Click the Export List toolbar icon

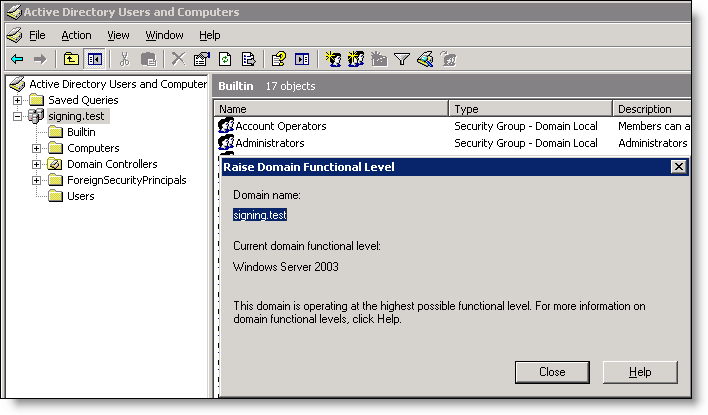248,60
